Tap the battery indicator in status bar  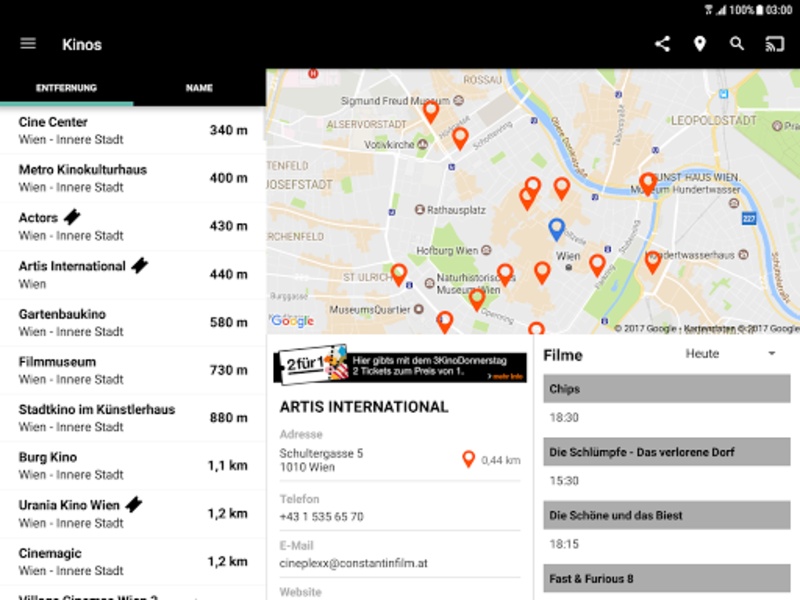[759, 10]
